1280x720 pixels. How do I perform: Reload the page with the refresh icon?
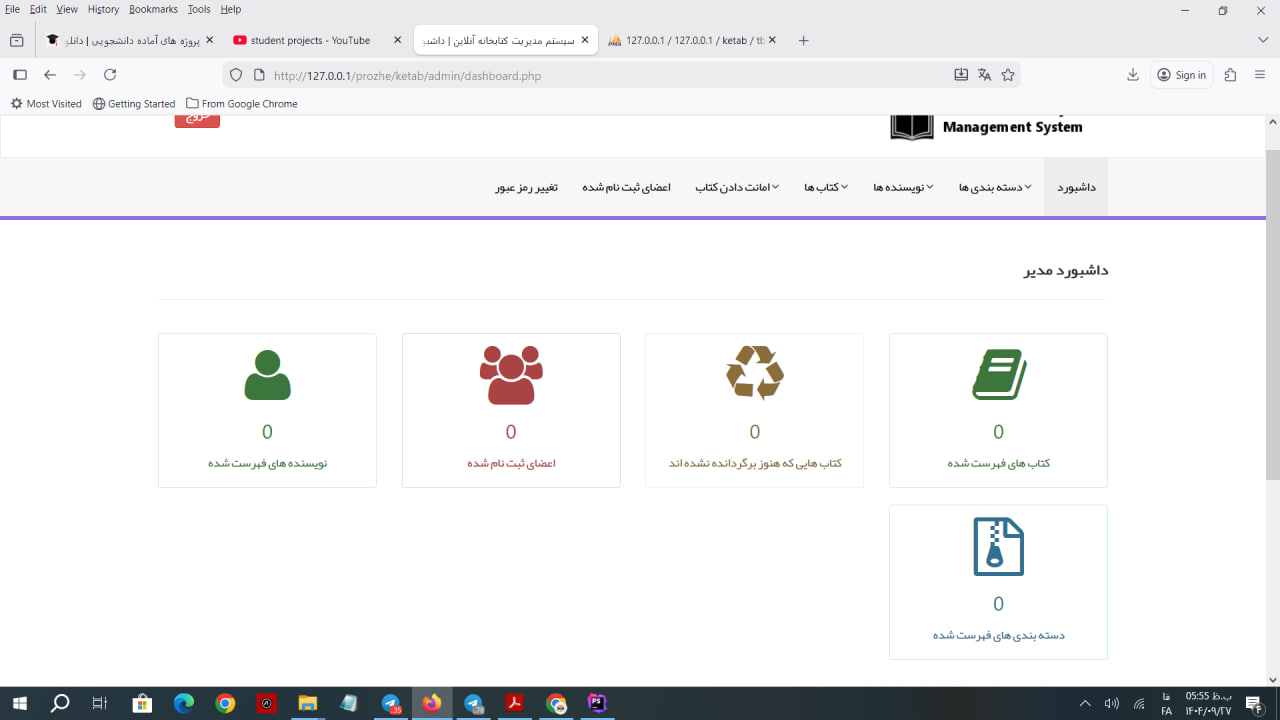pyautogui.click(x=110, y=75)
